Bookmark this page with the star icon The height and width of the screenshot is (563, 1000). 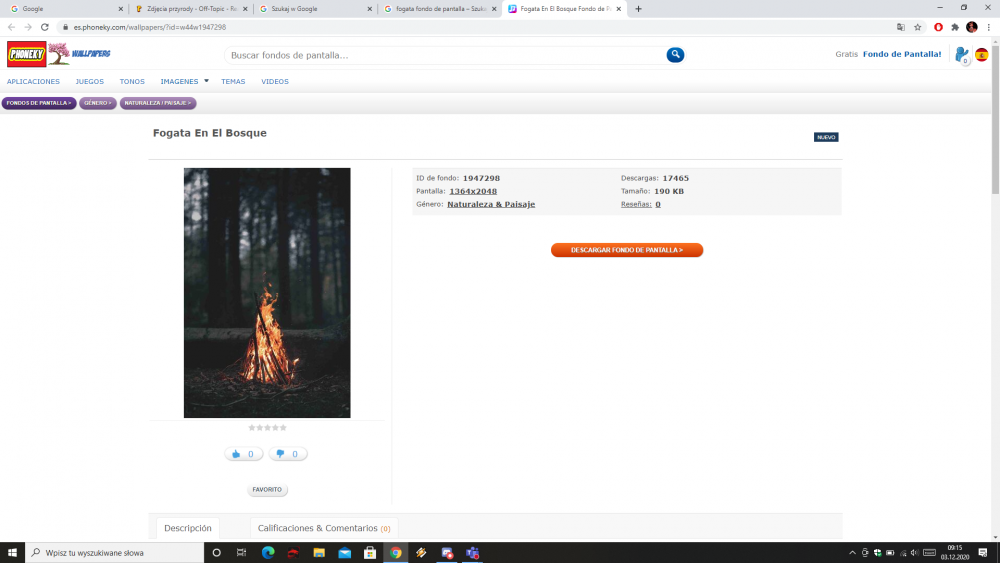pos(917,27)
